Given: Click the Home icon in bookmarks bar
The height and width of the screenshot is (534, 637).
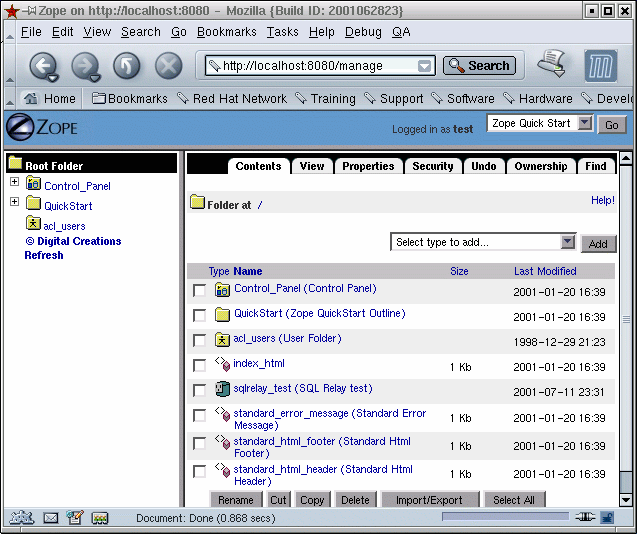Looking at the screenshot, I should click(x=31, y=99).
